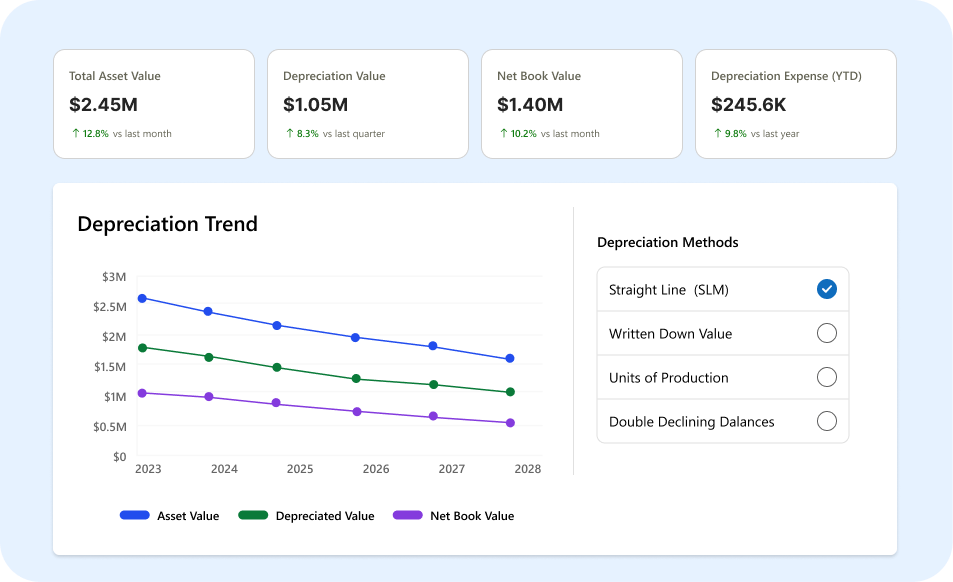Click the 2023 x-axis label
Screen dimensions: 953x582
(x=148, y=469)
